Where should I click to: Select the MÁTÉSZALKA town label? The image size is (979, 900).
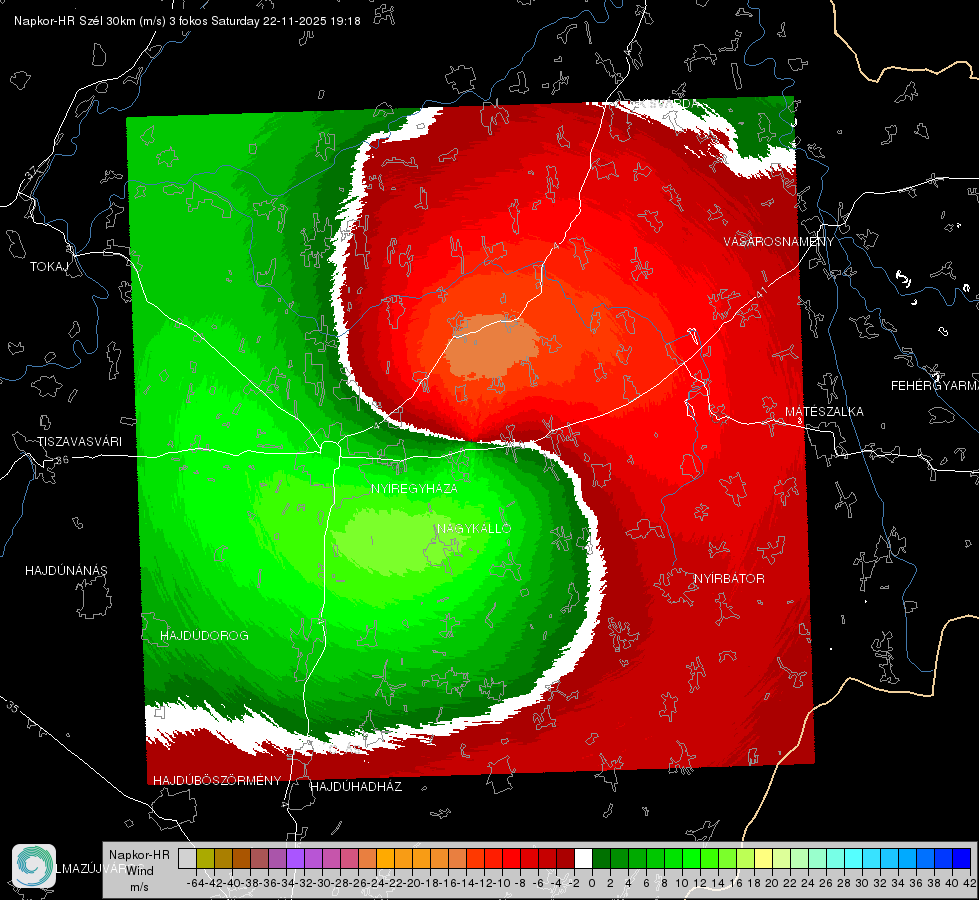point(824,412)
